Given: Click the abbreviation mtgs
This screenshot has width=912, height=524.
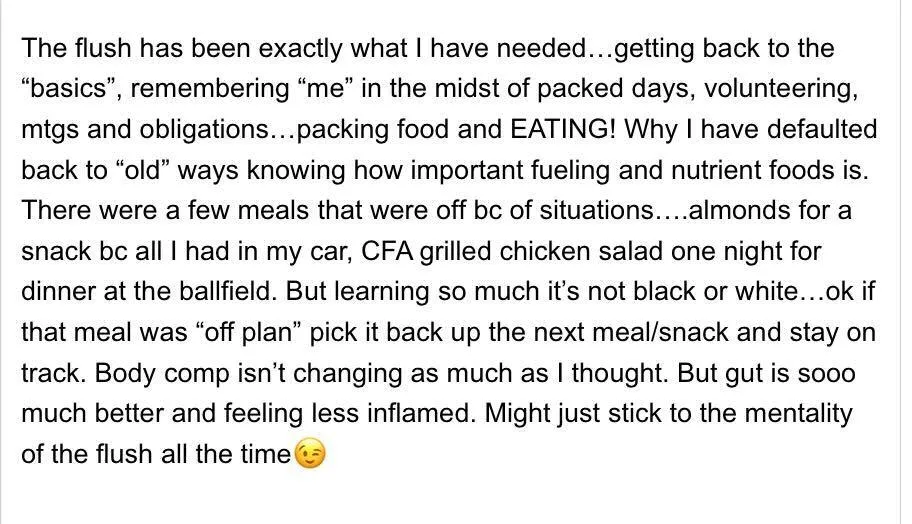Looking at the screenshot, I should (x=50, y=129).
